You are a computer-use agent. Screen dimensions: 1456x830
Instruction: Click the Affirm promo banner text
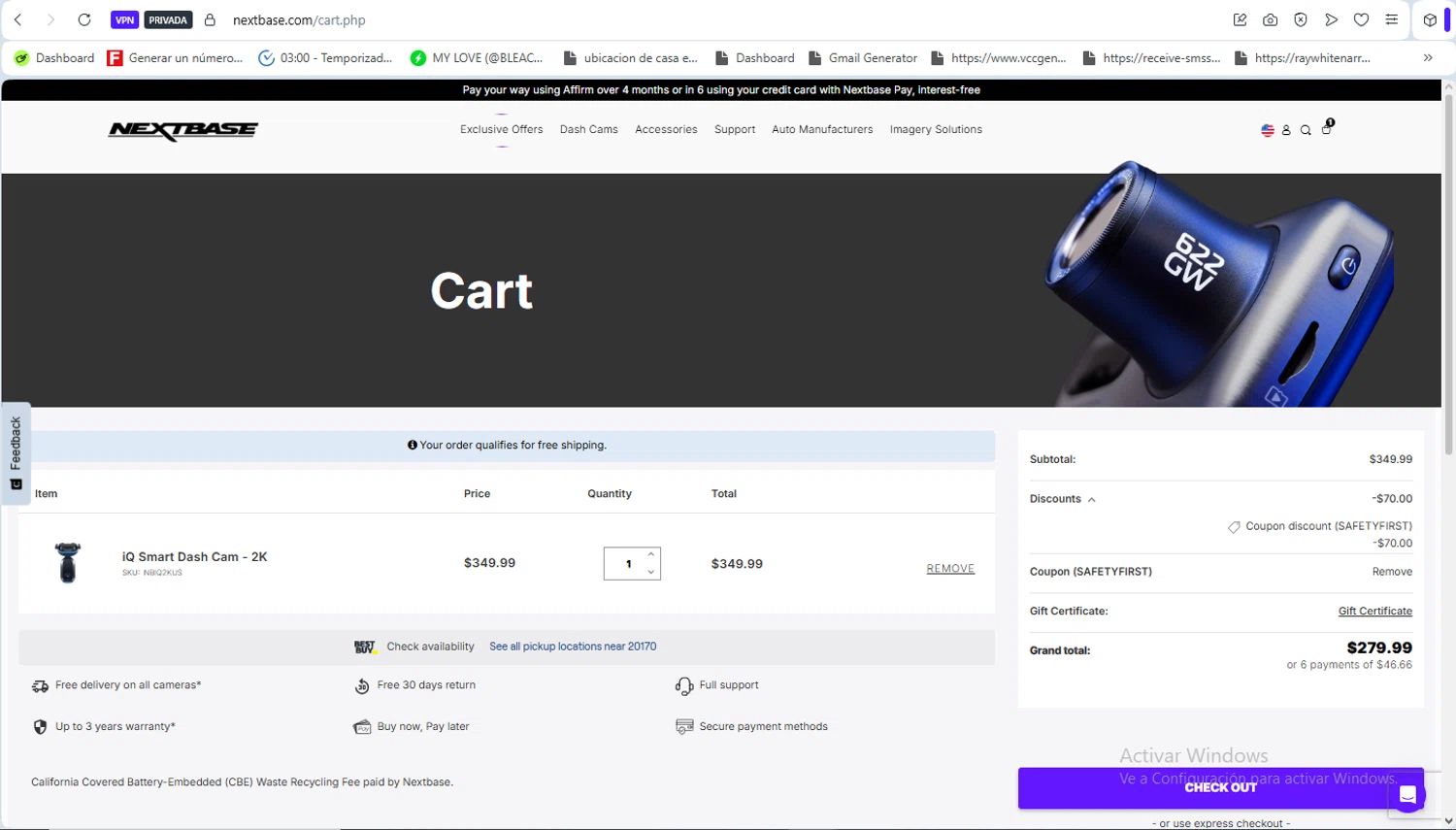(721, 90)
